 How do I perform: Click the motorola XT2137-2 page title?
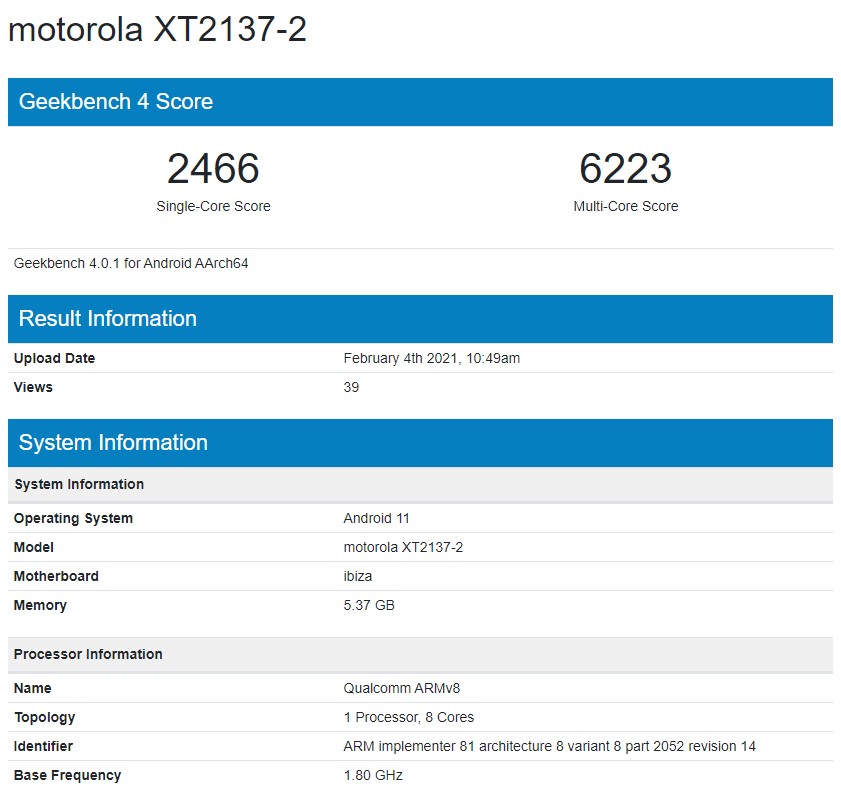(157, 30)
